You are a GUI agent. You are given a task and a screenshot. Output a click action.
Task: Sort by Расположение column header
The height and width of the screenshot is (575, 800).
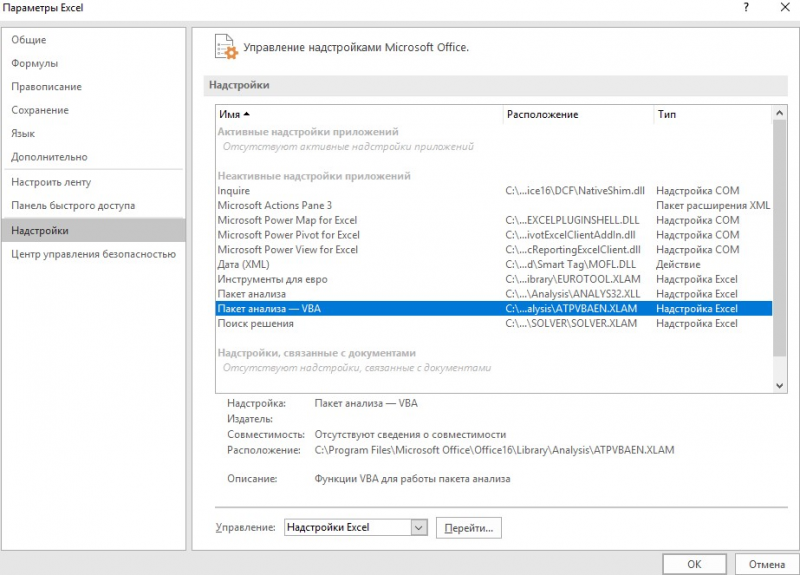tap(578, 115)
